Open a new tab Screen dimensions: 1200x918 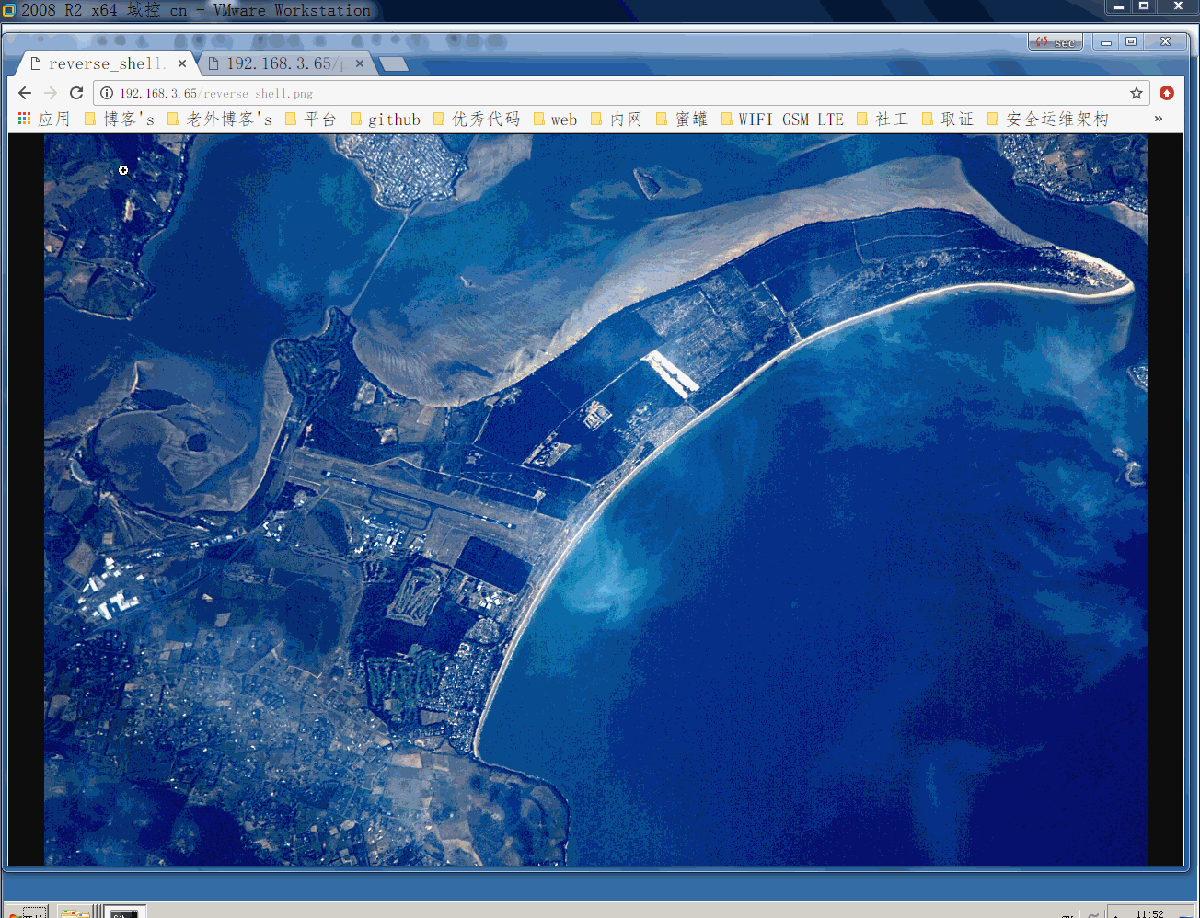(394, 64)
